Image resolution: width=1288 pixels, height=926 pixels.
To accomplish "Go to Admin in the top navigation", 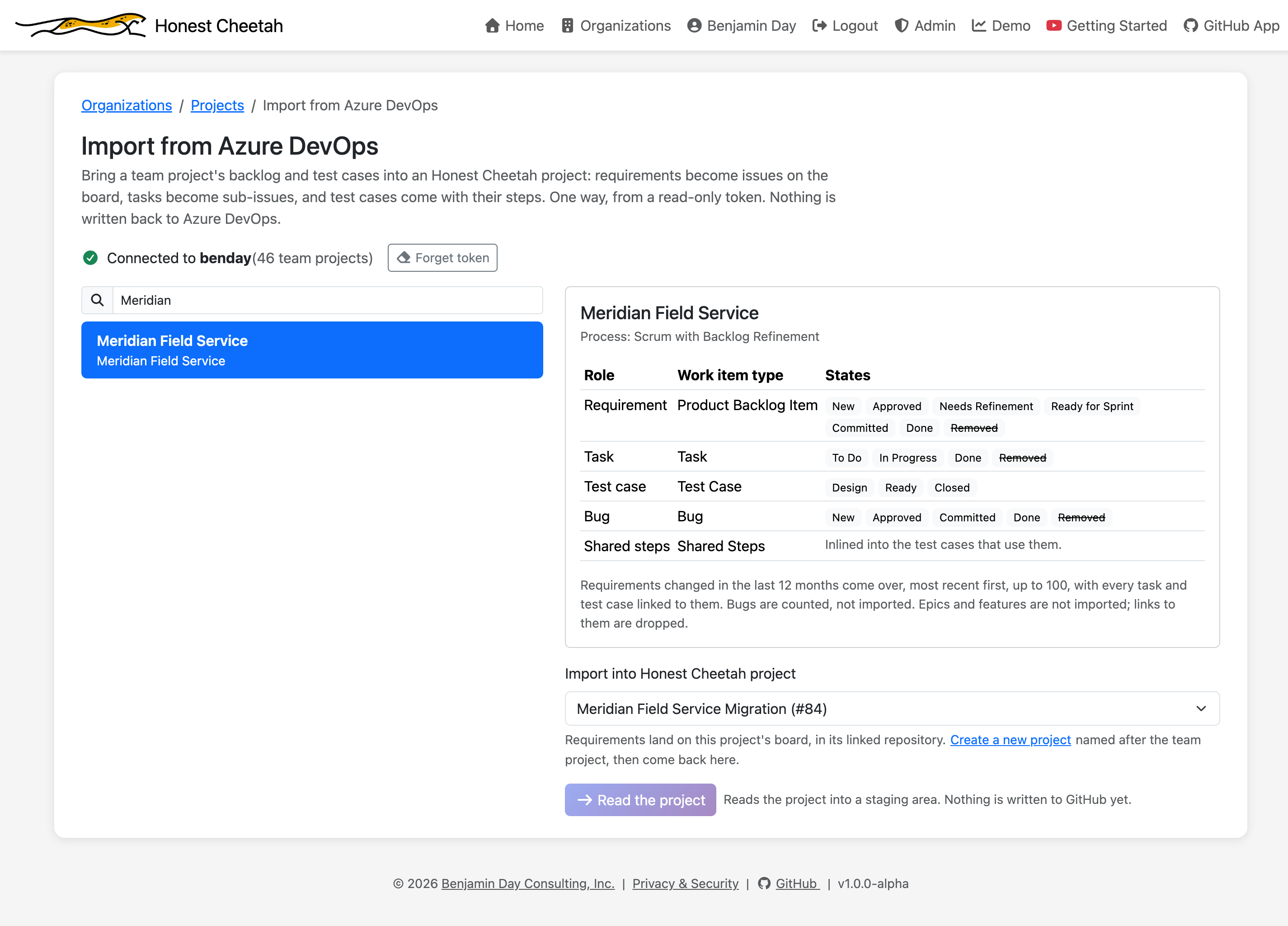I will (925, 26).
